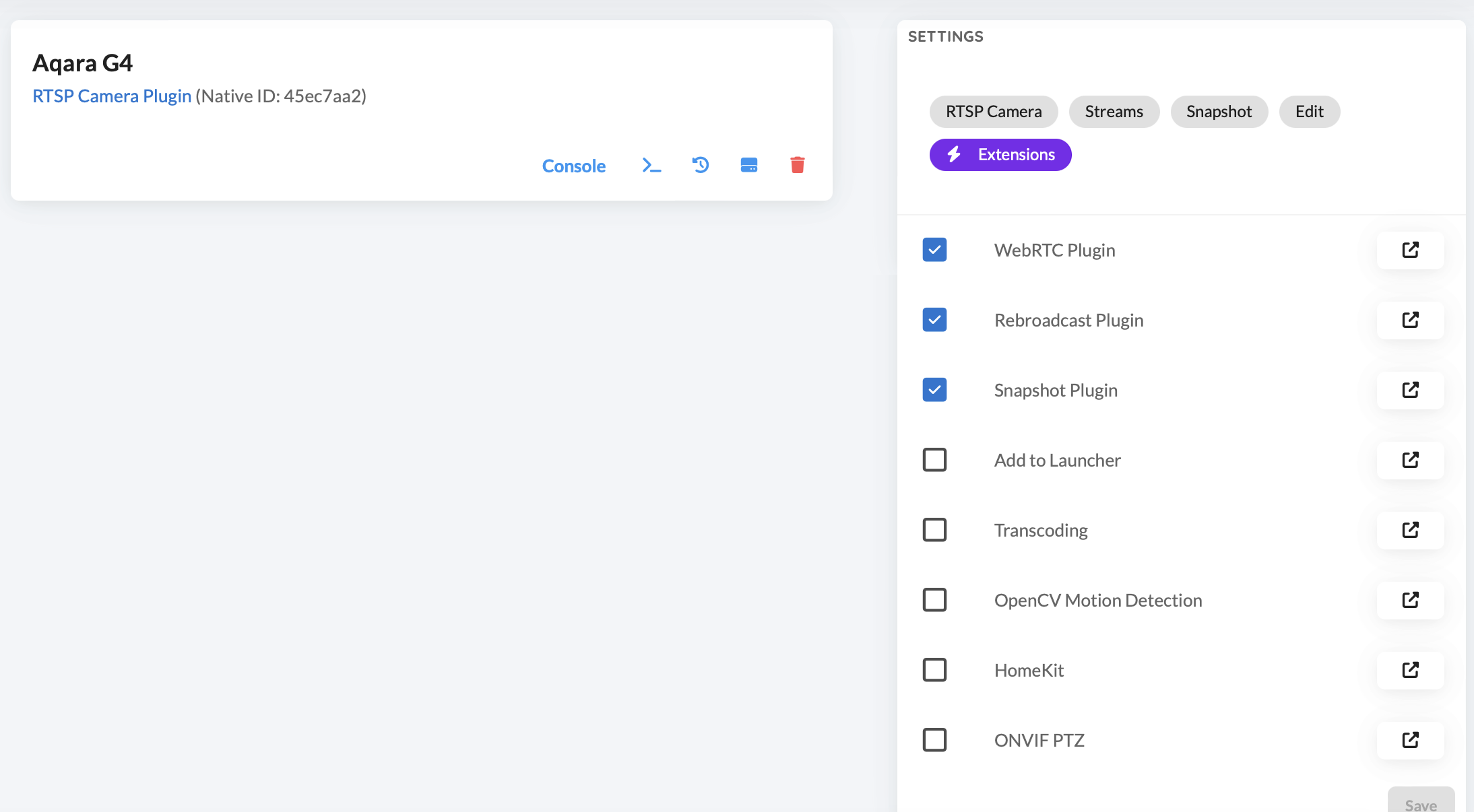Select the Snapshot settings tab
Viewport: 1474px width, 812px height.
pyautogui.click(x=1219, y=112)
